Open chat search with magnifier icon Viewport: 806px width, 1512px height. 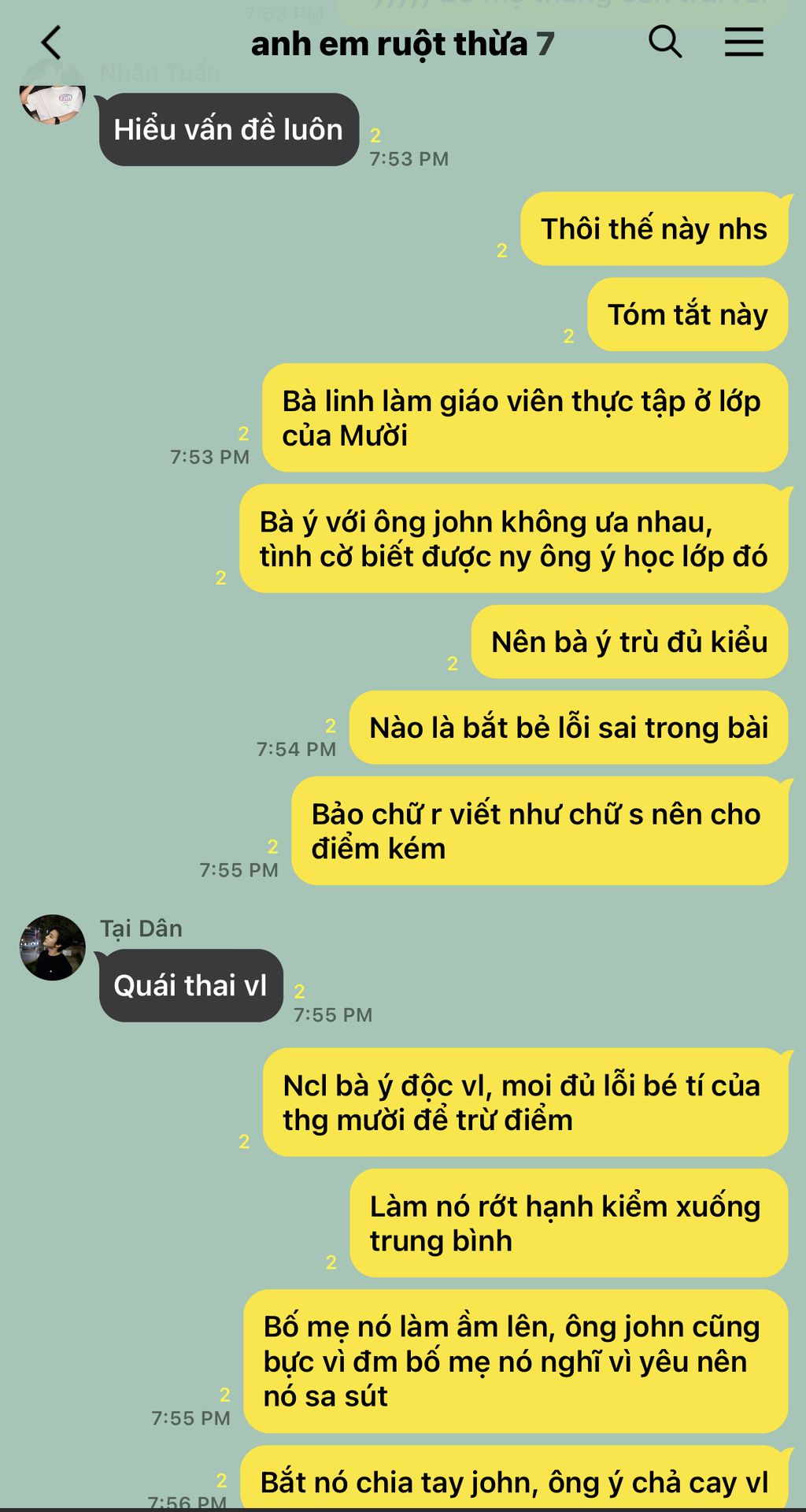coord(665,42)
